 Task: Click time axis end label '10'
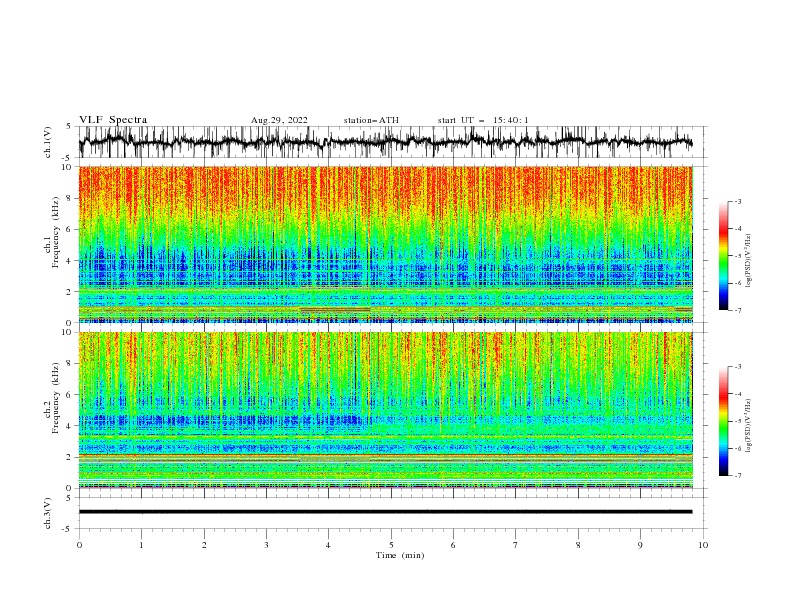(x=703, y=545)
